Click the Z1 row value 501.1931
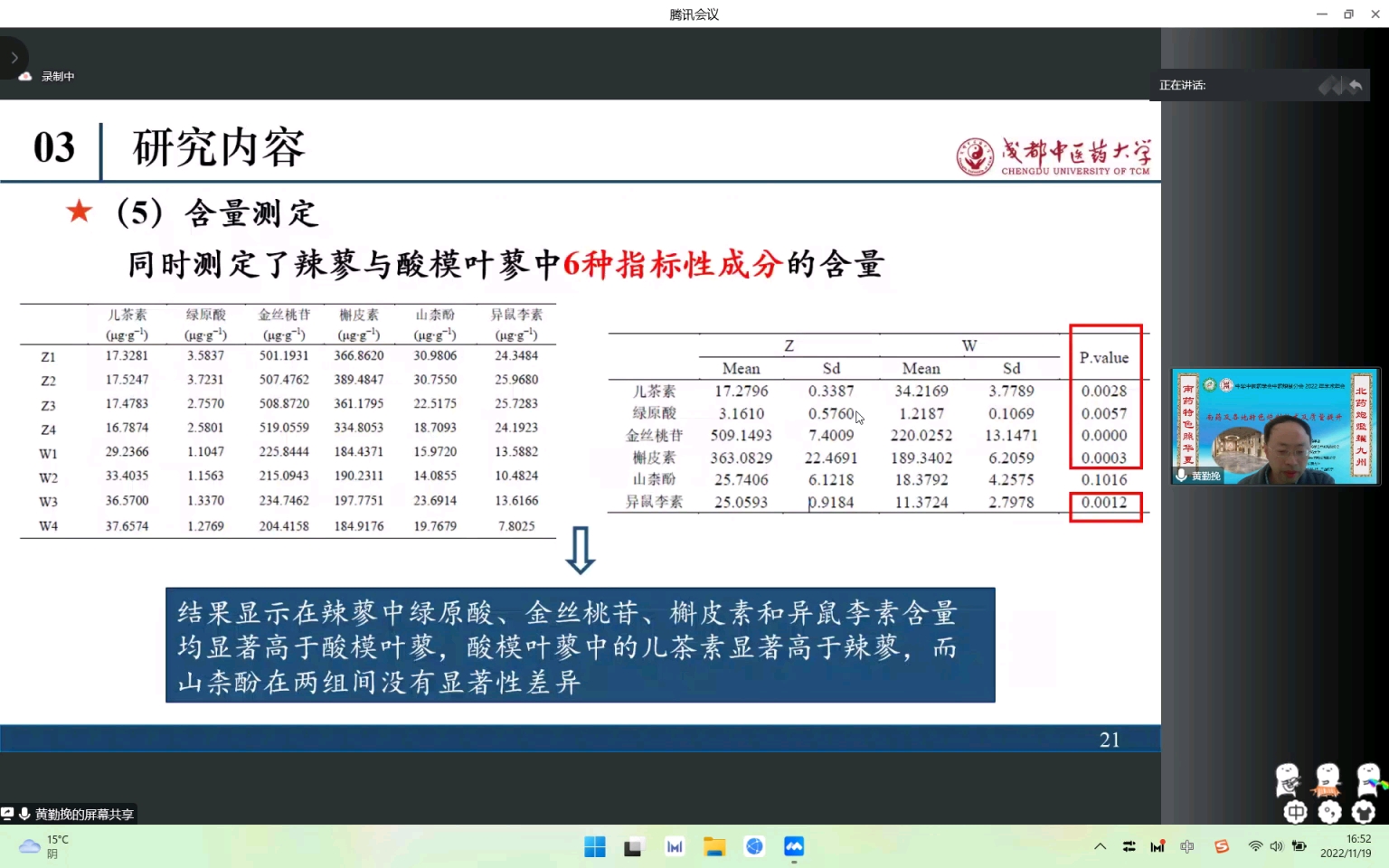The width and height of the screenshot is (1389, 868). click(x=284, y=356)
